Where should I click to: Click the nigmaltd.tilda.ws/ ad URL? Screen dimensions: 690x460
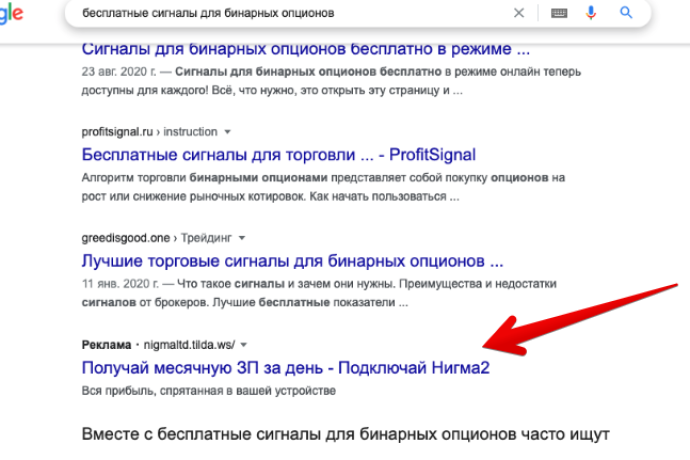pos(189,345)
